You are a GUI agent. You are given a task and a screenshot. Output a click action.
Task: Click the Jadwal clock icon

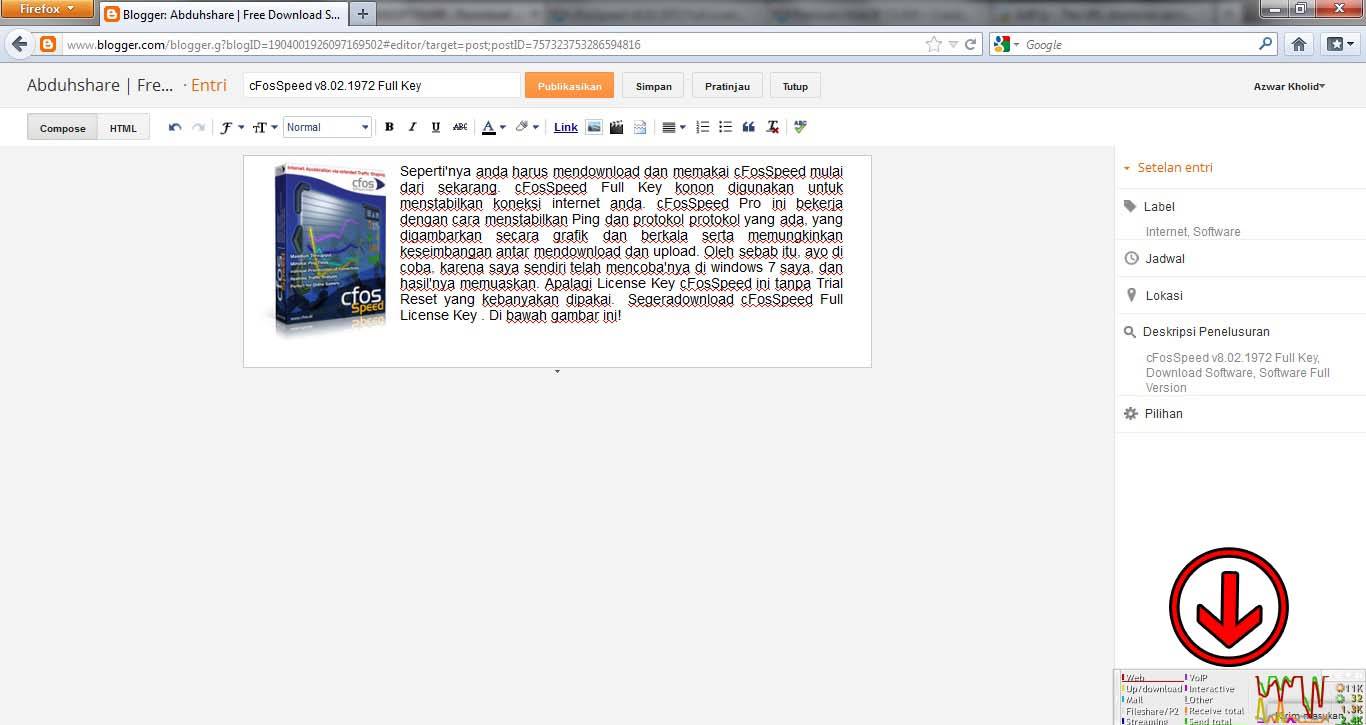[x=1131, y=258]
